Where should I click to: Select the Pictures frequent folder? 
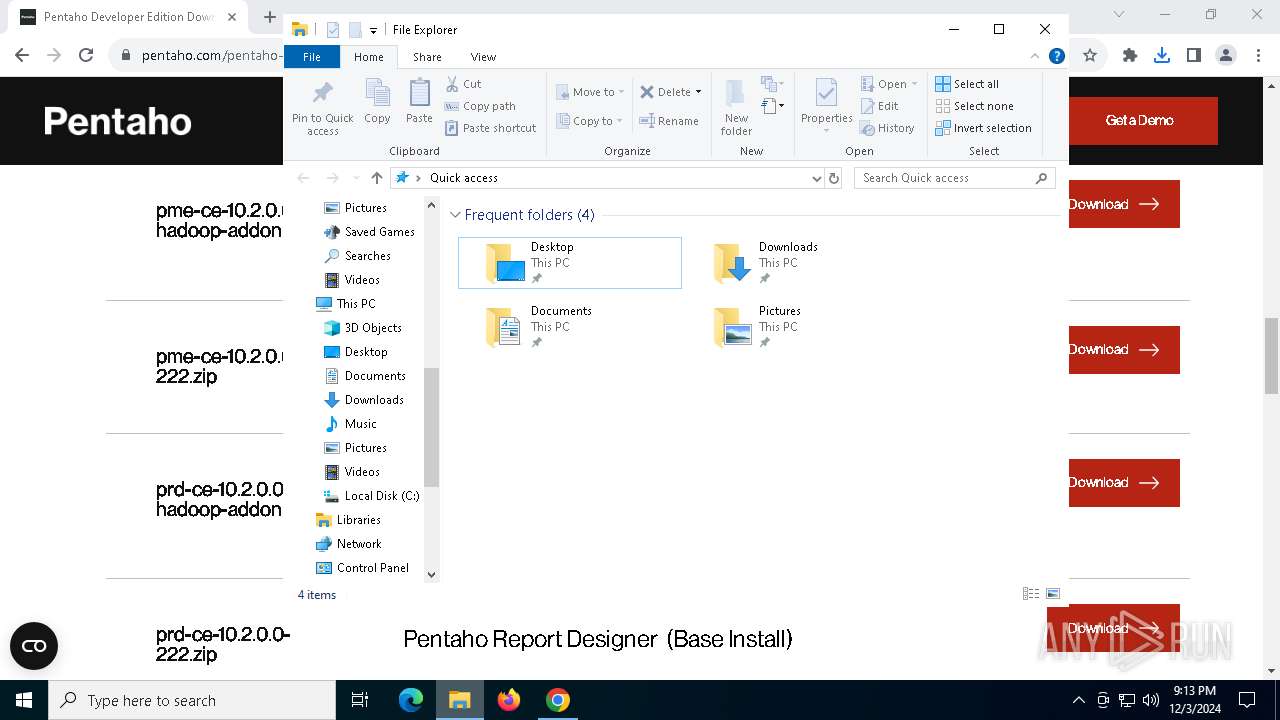pyautogui.click(x=798, y=327)
